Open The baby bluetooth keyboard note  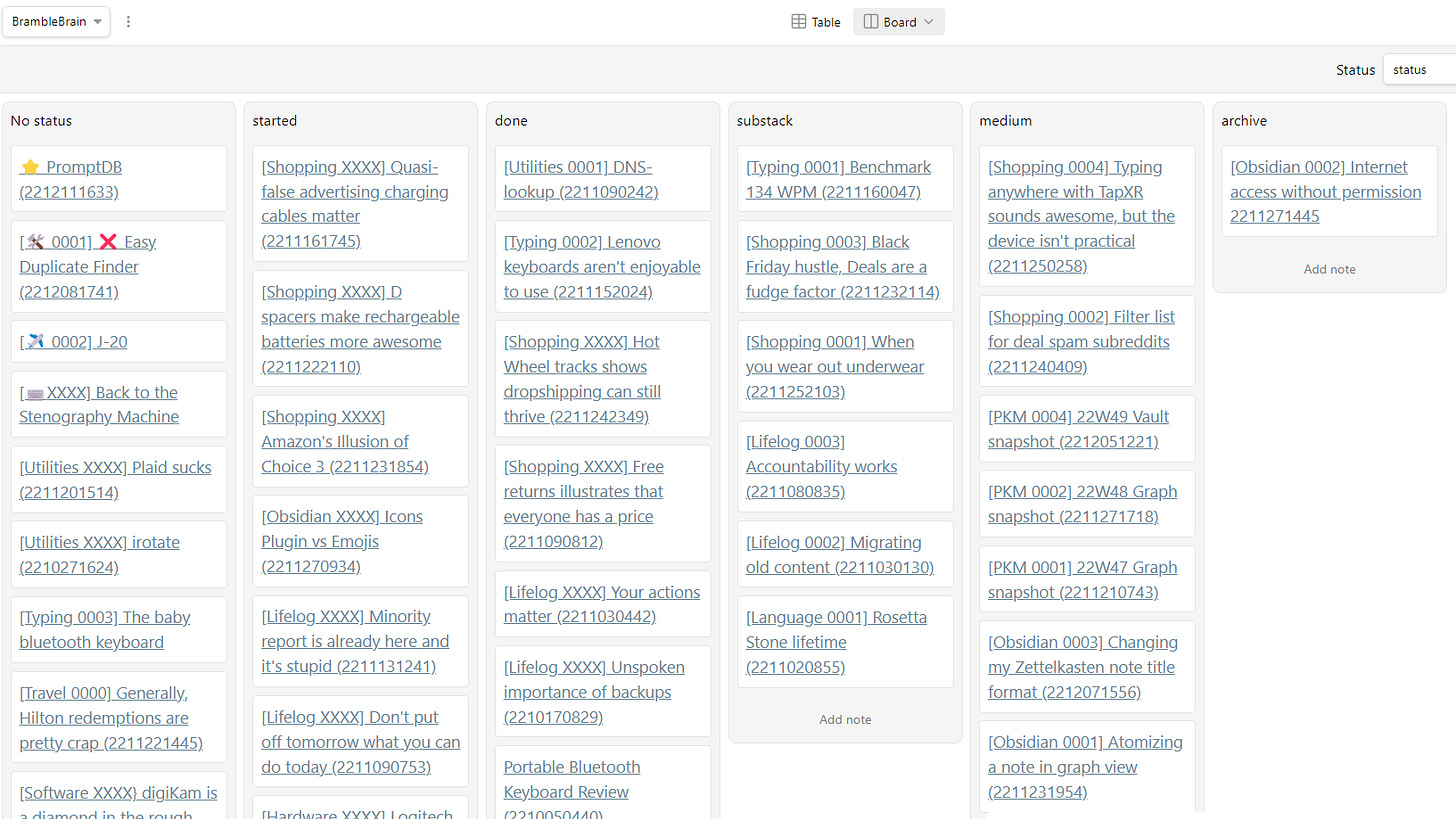[119, 629]
